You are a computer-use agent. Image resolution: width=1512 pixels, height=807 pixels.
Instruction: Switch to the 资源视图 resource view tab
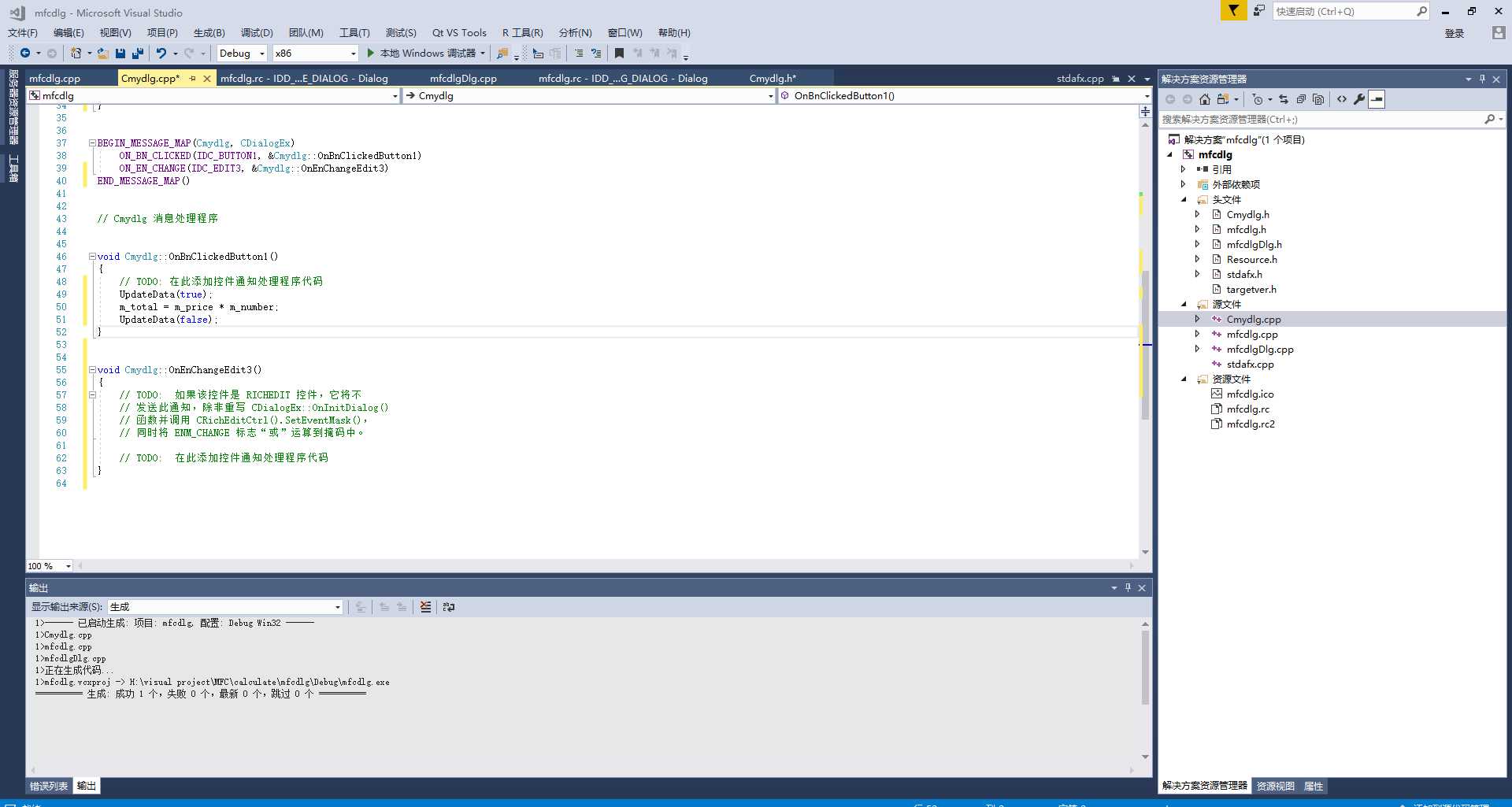pyautogui.click(x=1275, y=786)
